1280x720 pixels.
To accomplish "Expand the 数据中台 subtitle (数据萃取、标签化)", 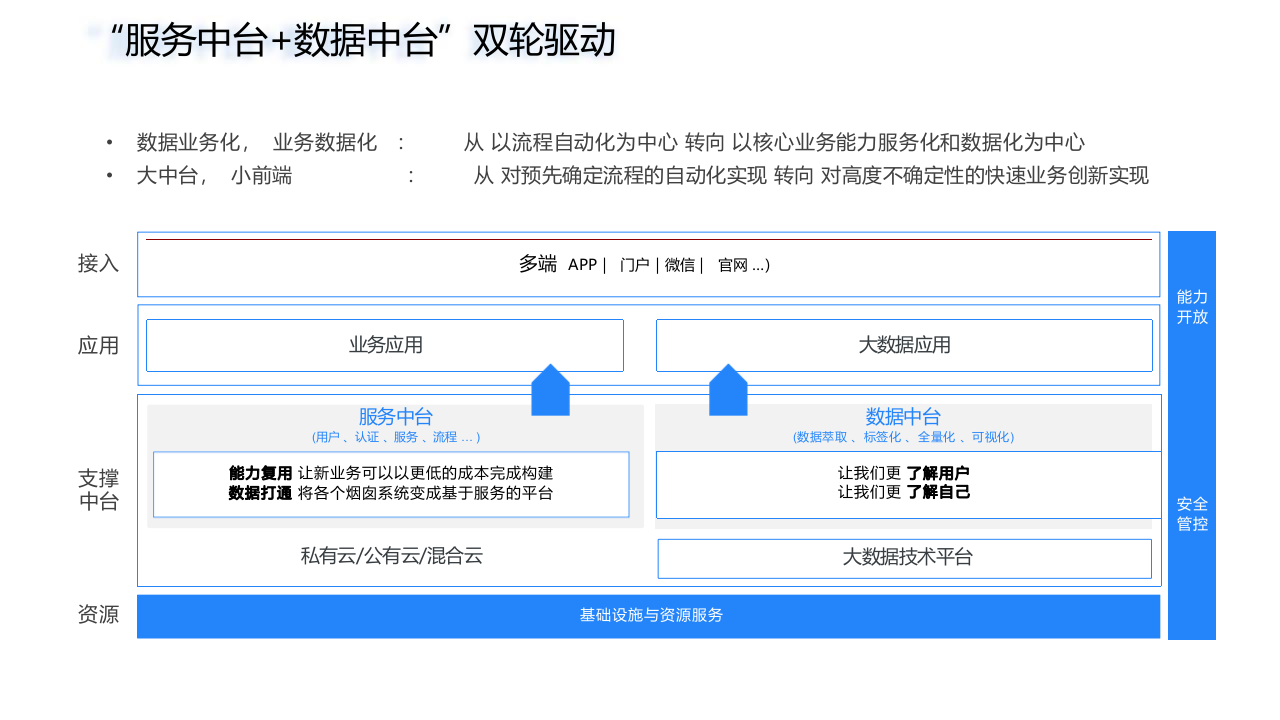I will (x=903, y=436).
